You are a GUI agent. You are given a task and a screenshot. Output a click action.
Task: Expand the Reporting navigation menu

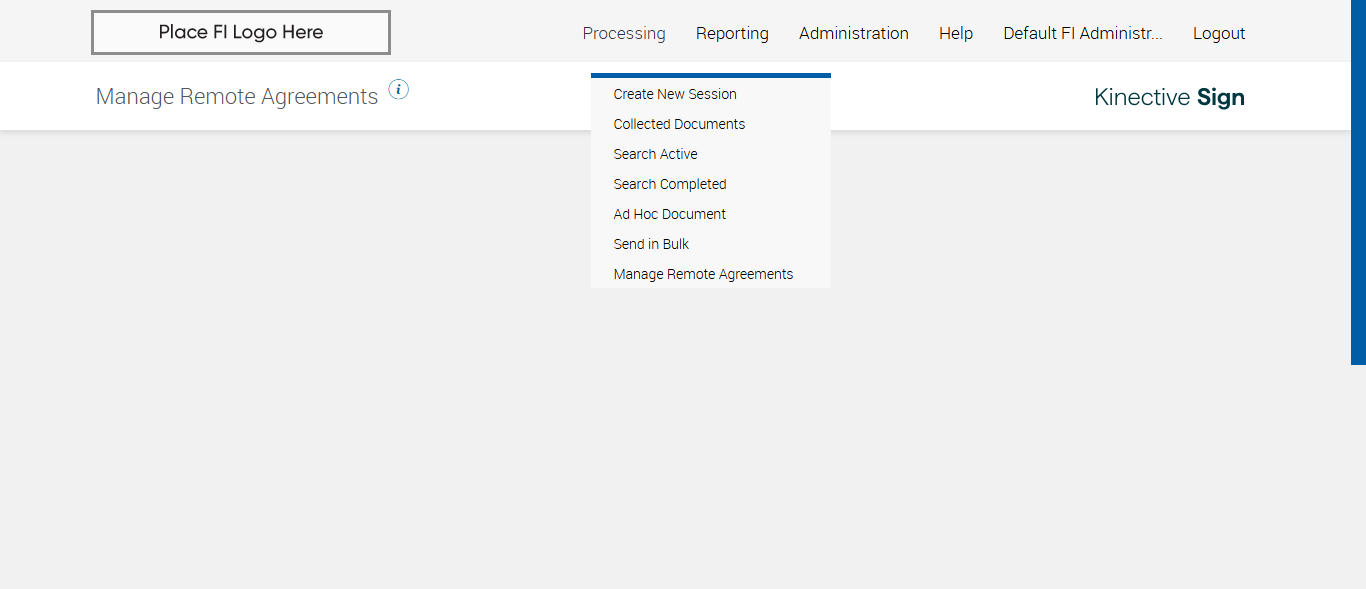point(732,33)
